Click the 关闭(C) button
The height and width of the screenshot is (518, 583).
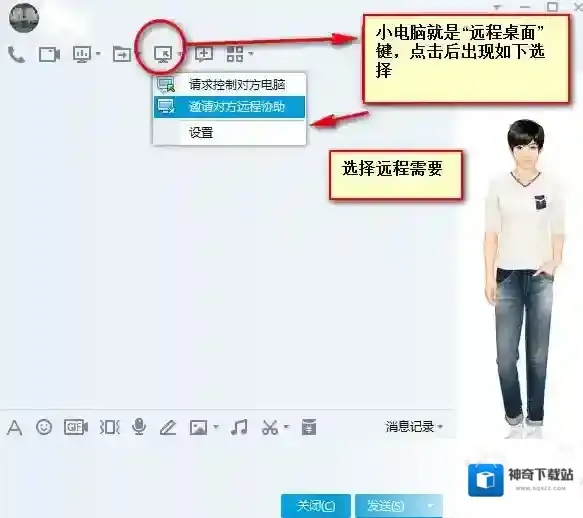coord(316,506)
